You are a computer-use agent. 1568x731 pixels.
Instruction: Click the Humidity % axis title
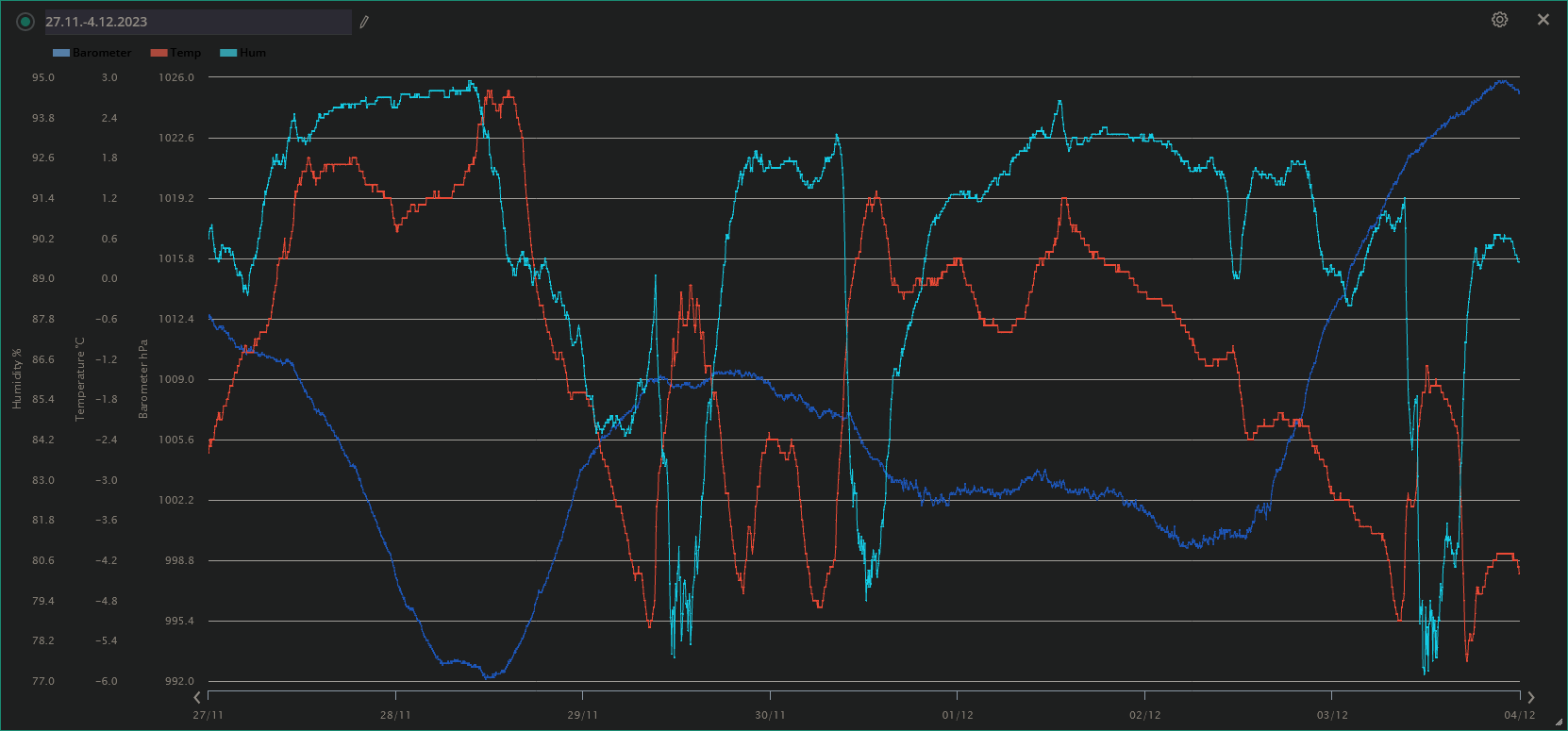(x=16, y=378)
